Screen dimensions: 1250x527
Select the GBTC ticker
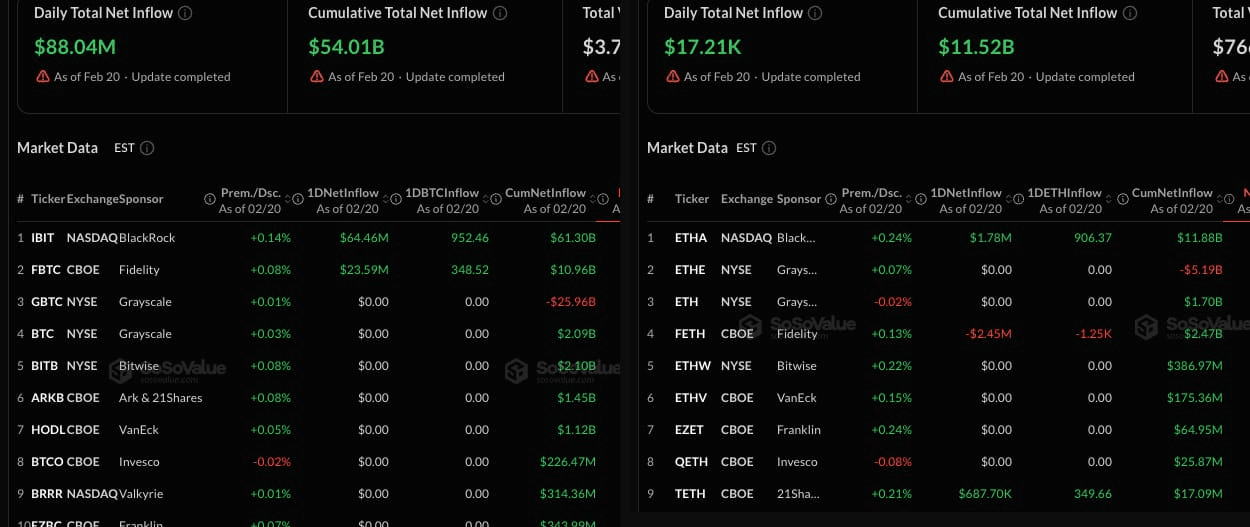(47, 302)
